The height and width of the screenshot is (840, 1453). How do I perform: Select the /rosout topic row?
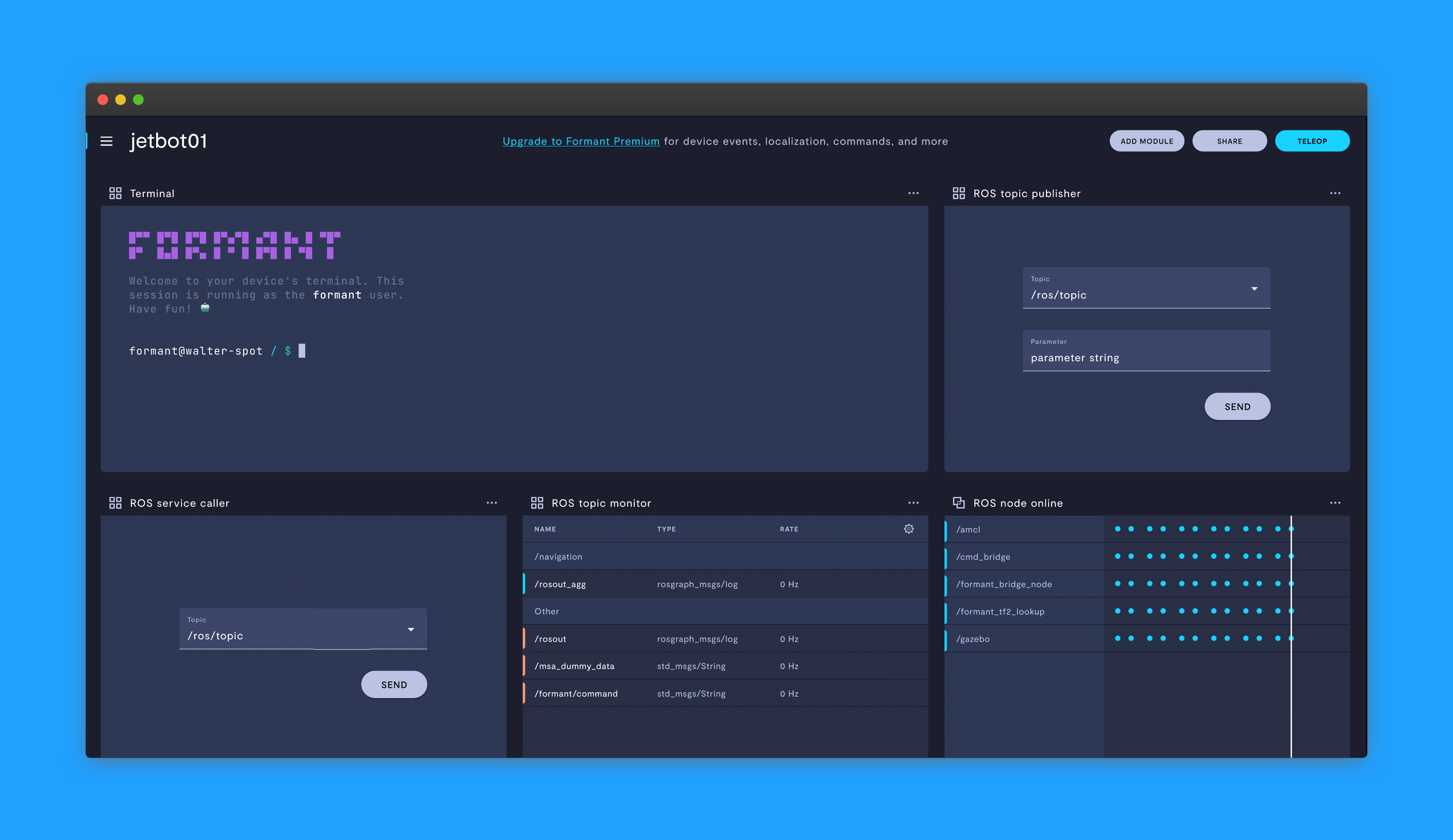(x=725, y=639)
